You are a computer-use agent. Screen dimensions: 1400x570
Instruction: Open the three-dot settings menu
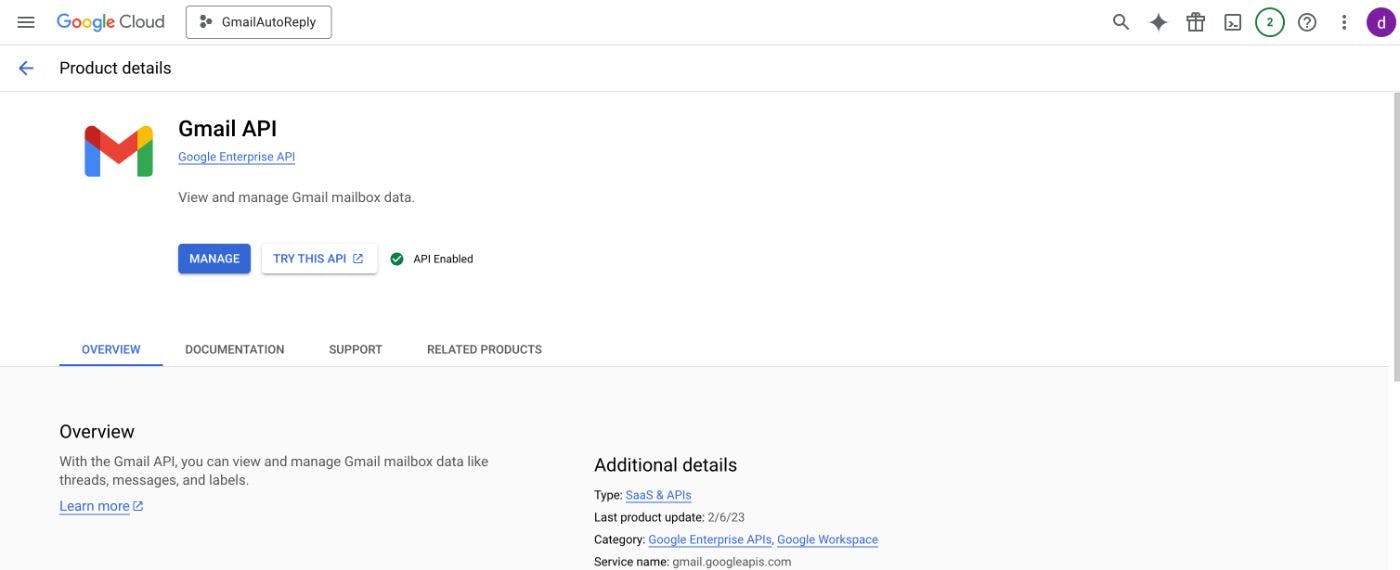click(x=1344, y=22)
